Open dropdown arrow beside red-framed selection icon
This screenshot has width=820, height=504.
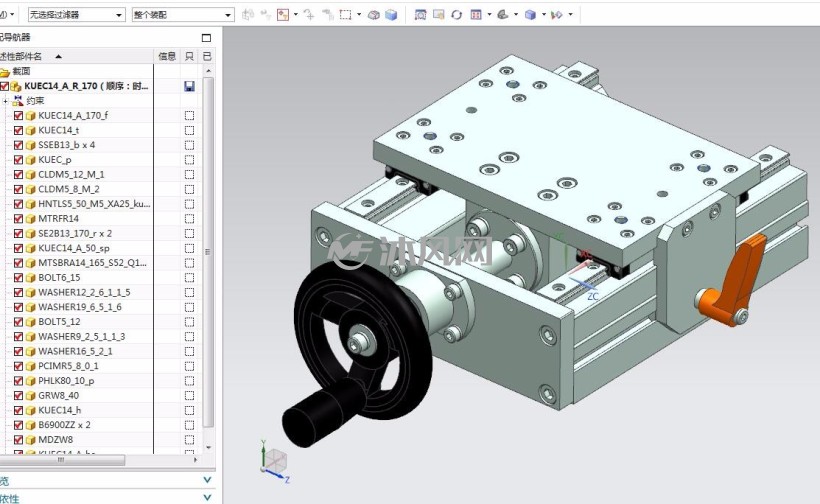(x=296, y=15)
